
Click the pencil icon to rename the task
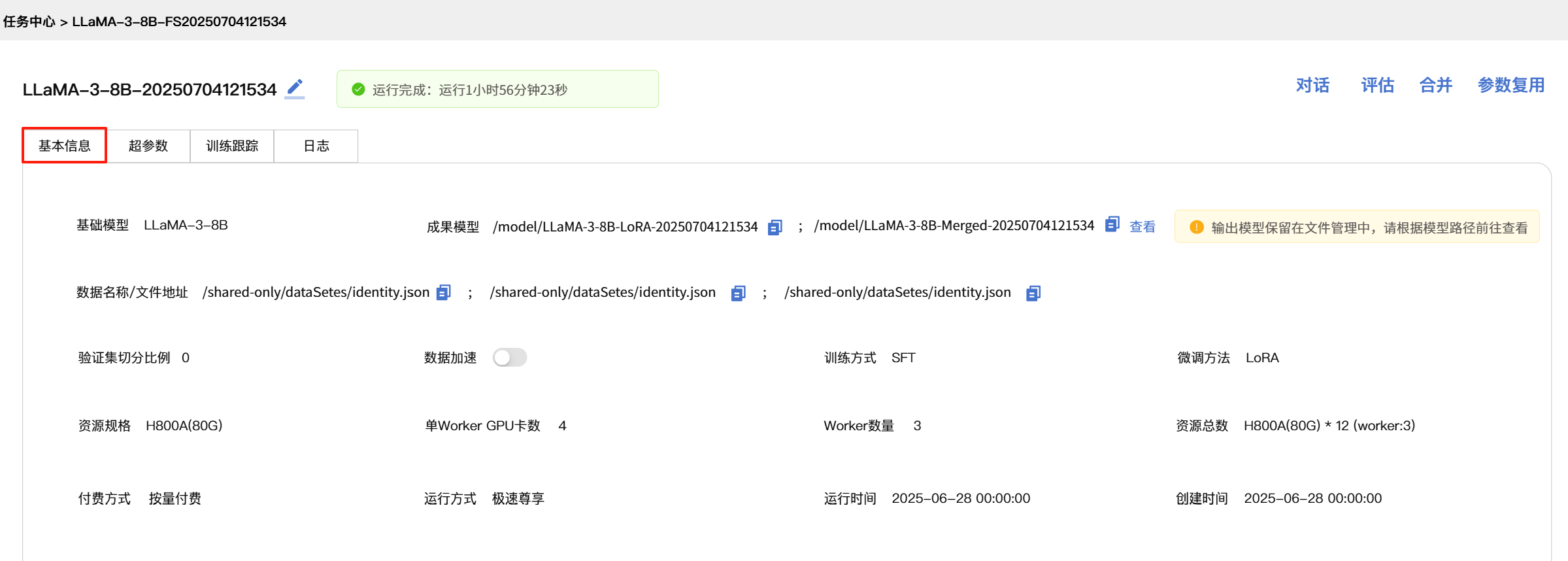click(295, 88)
